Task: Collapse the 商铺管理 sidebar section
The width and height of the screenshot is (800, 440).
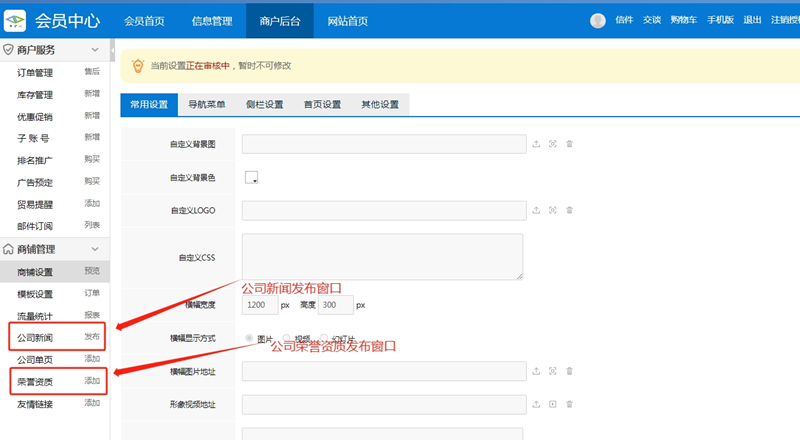Action: 95,248
